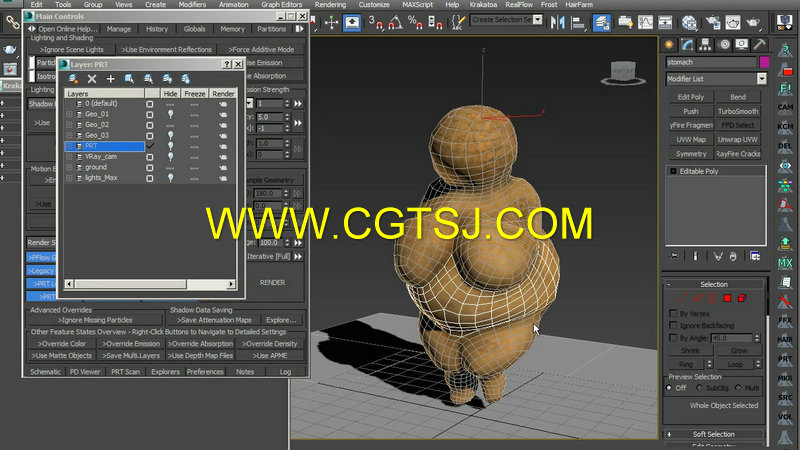Create a new layer in Layer dialog
Screen dimensions: 800x450
tap(73, 79)
